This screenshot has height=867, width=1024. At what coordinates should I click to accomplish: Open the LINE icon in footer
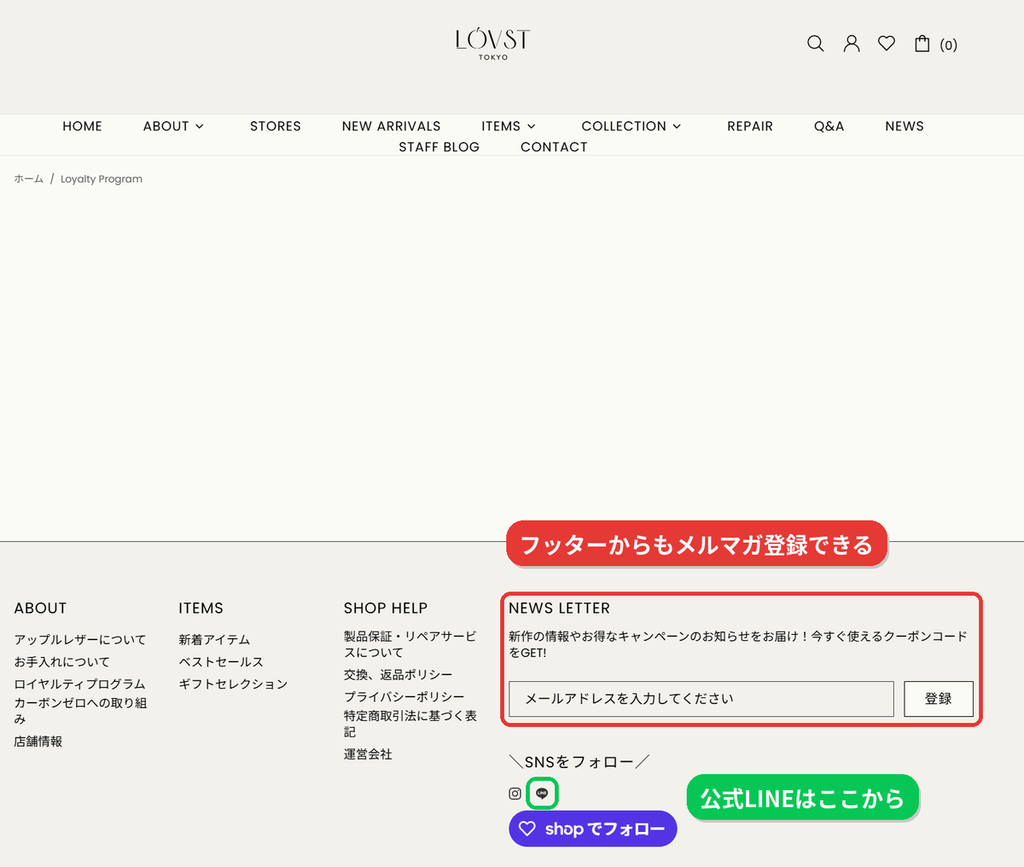click(542, 793)
